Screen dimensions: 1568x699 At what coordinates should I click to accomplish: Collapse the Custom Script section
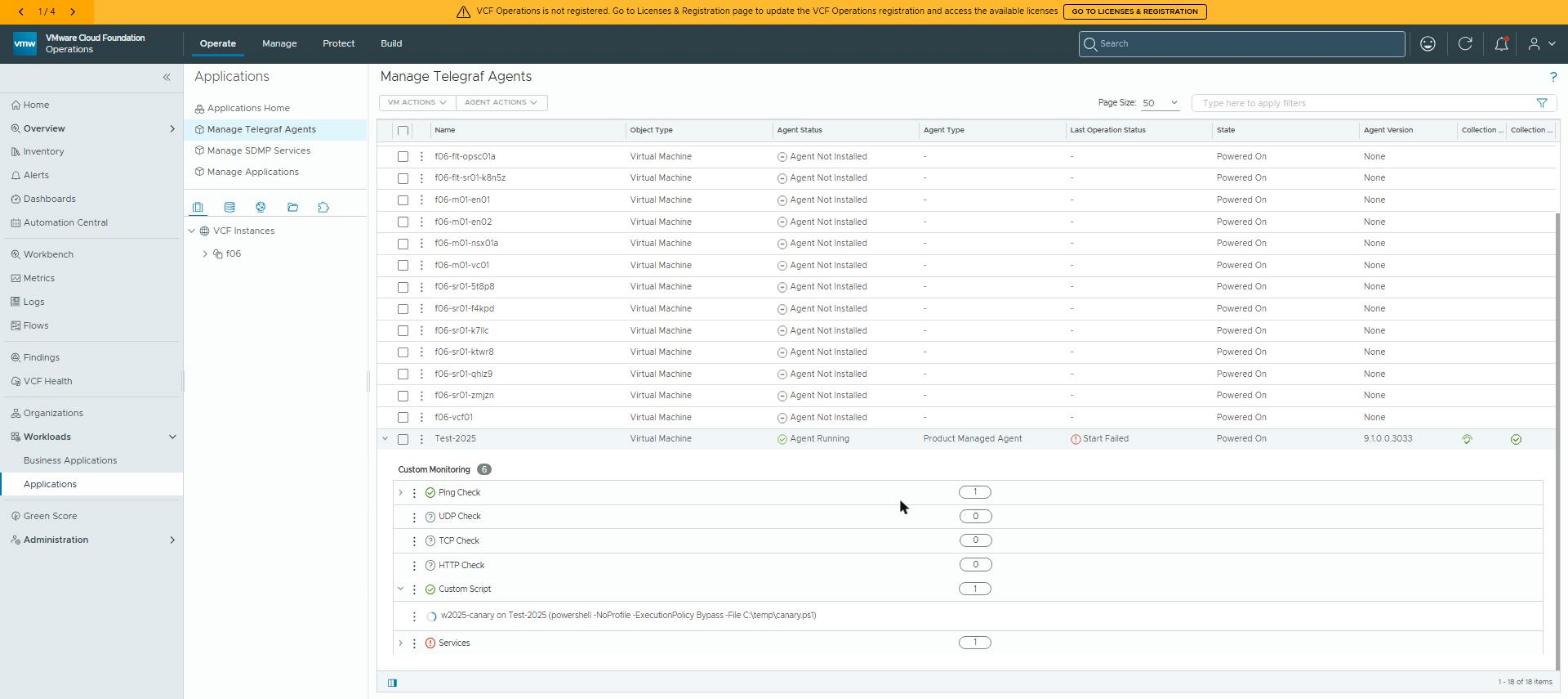[400, 589]
